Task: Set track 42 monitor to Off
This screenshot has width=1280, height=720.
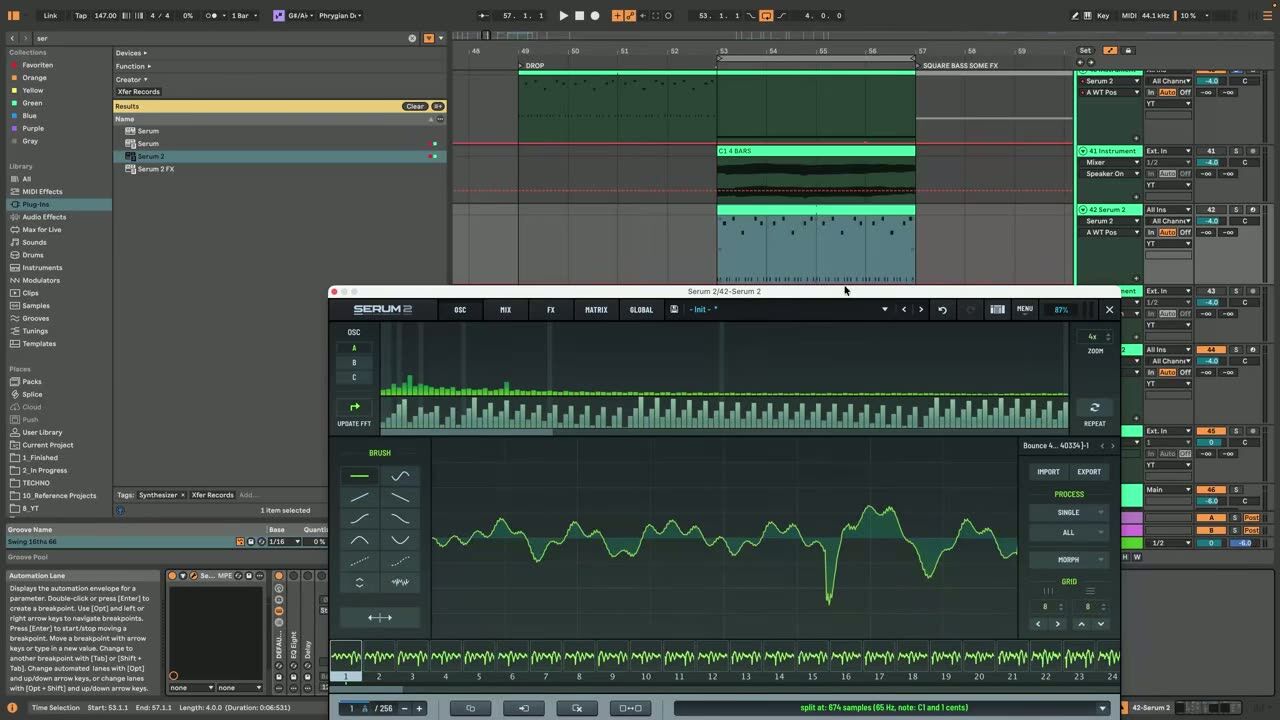Action: tap(1185, 232)
